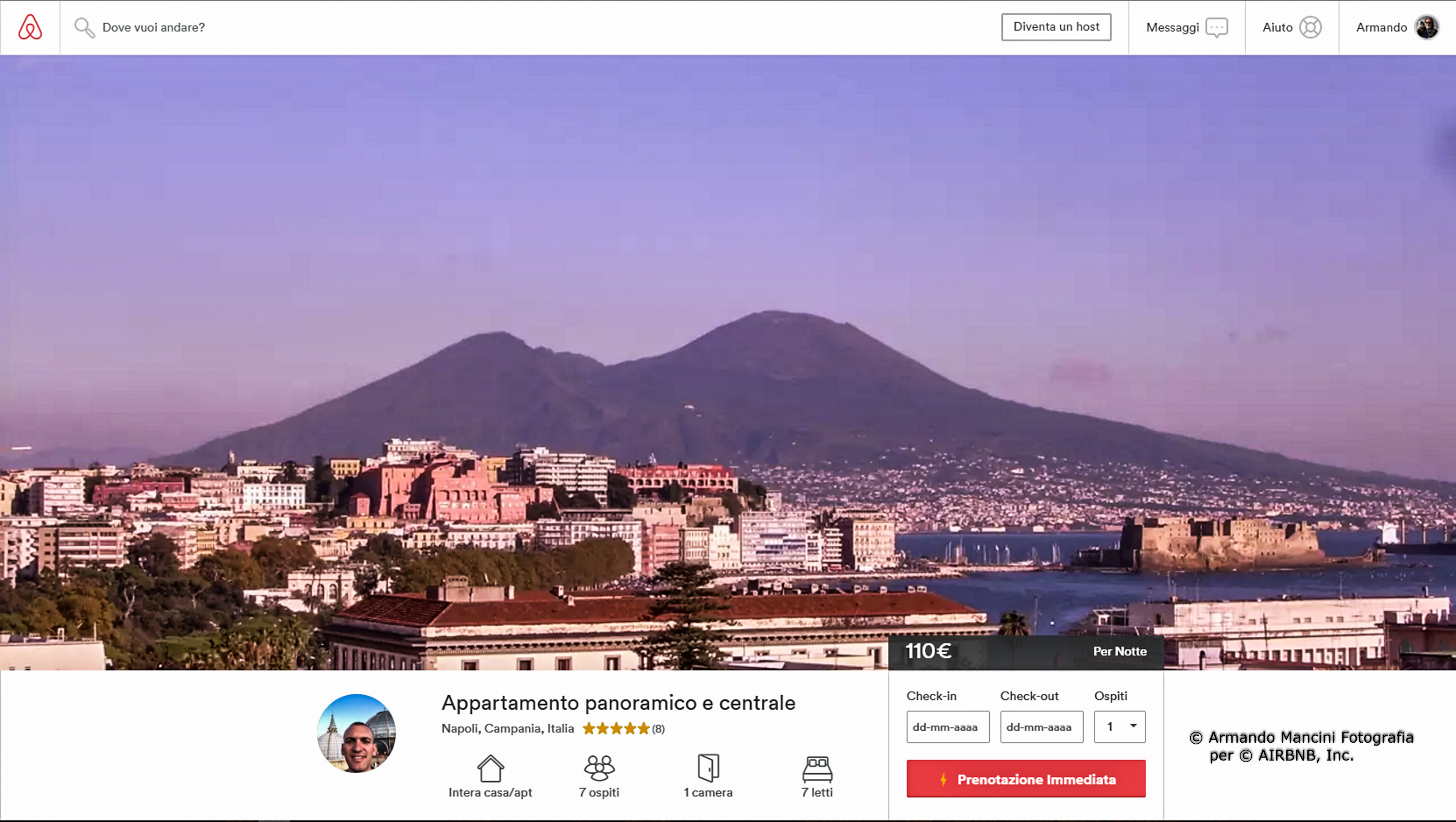Viewport: 1456px width, 822px height.
Task: Click the search magnifier icon
Action: pyautogui.click(x=84, y=27)
